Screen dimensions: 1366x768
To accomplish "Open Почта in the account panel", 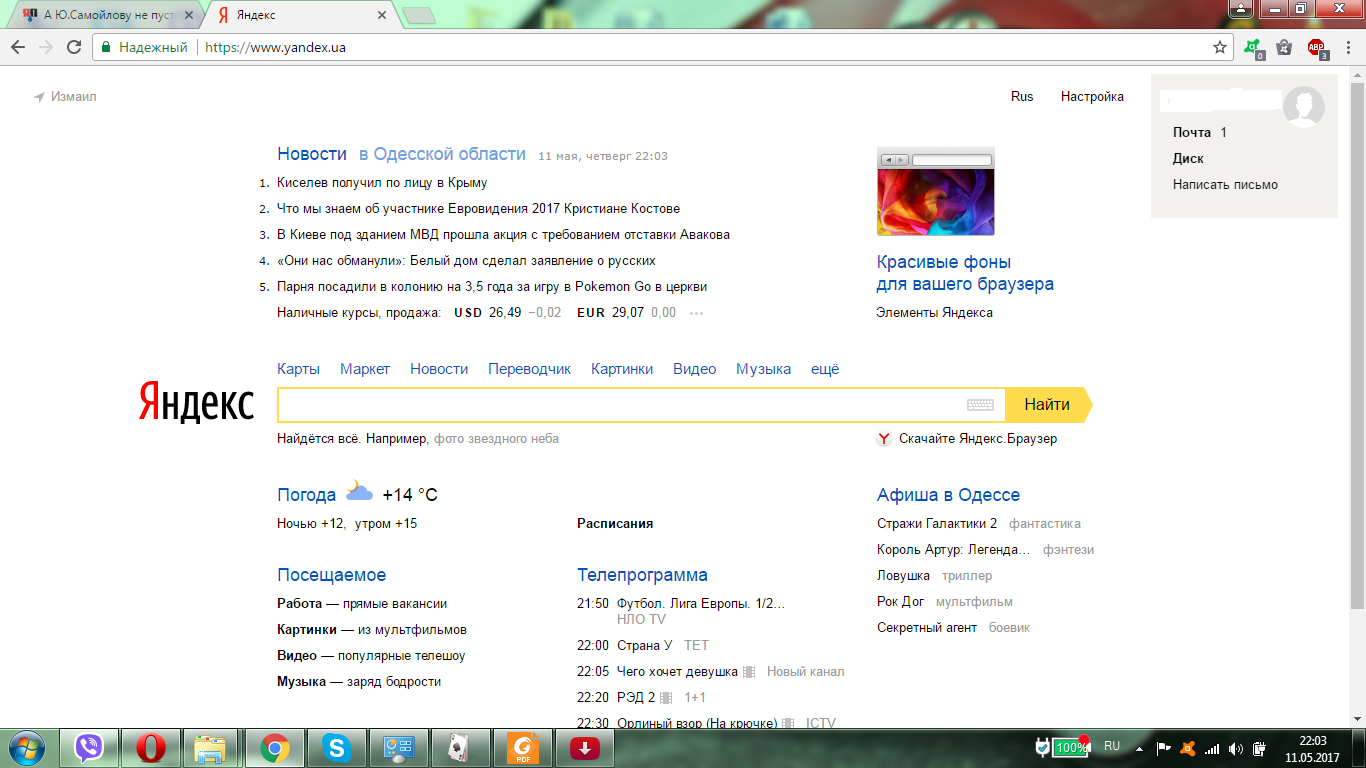I will 1192,133.
